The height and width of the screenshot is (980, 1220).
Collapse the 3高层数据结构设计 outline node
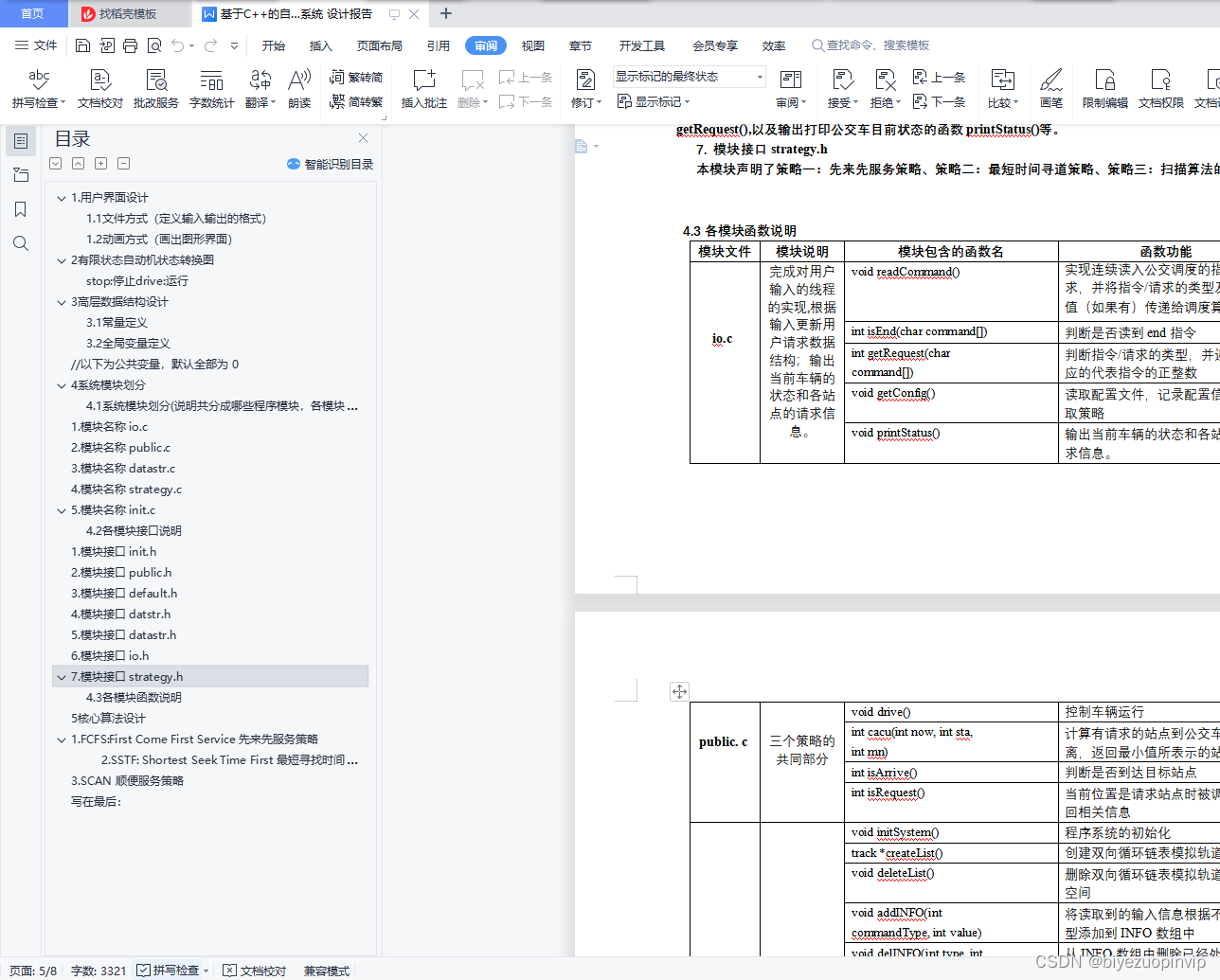tap(62, 302)
